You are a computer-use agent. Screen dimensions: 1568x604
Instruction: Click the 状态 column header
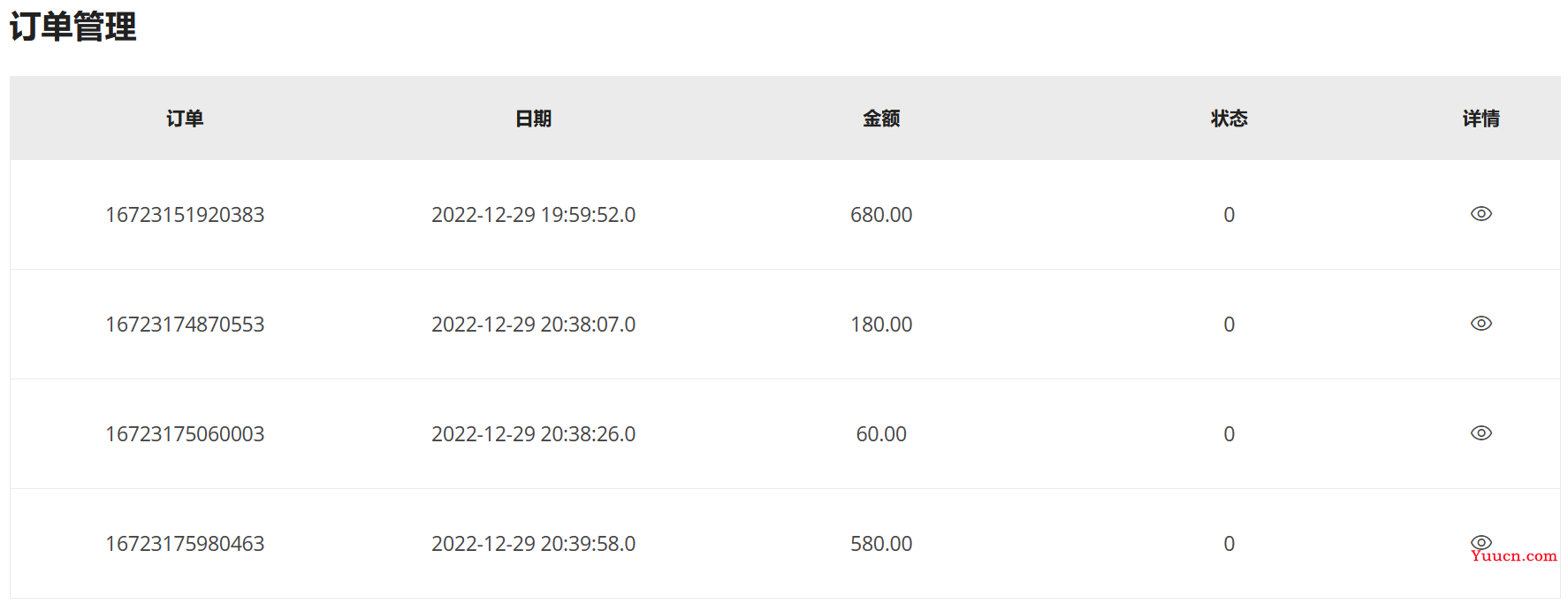(1229, 119)
